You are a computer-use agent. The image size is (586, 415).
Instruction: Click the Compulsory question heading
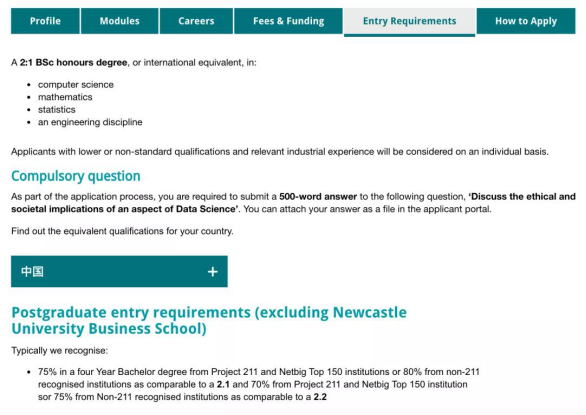click(x=76, y=176)
